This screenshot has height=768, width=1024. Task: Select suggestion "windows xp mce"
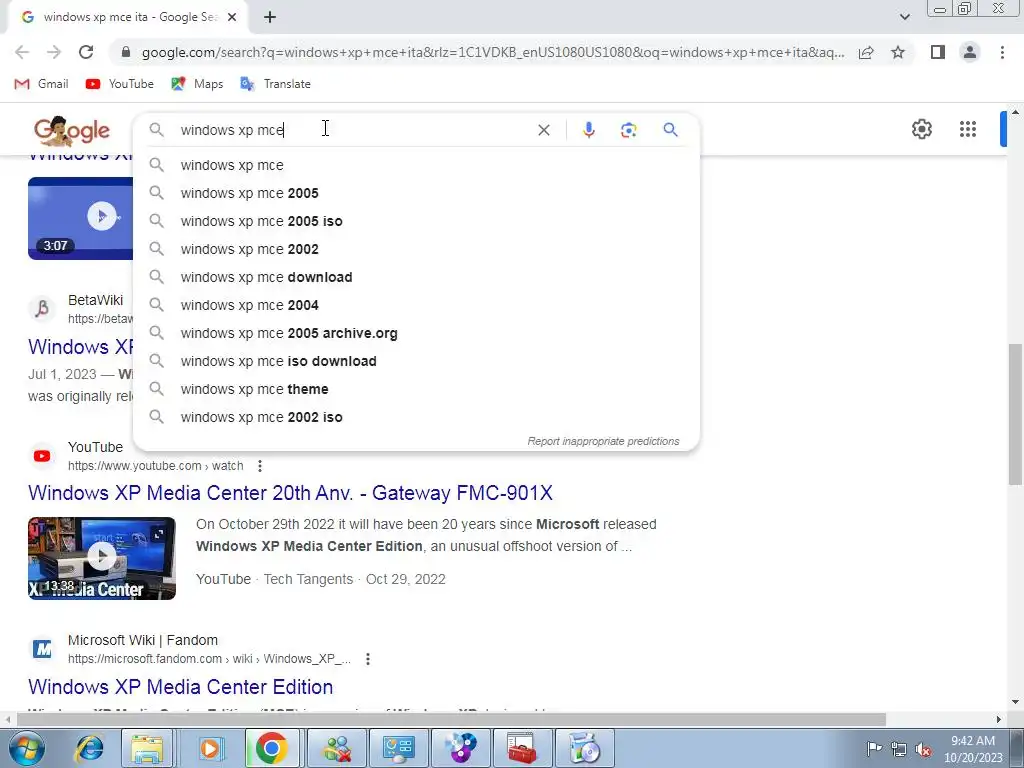pyautogui.click(x=416, y=165)
